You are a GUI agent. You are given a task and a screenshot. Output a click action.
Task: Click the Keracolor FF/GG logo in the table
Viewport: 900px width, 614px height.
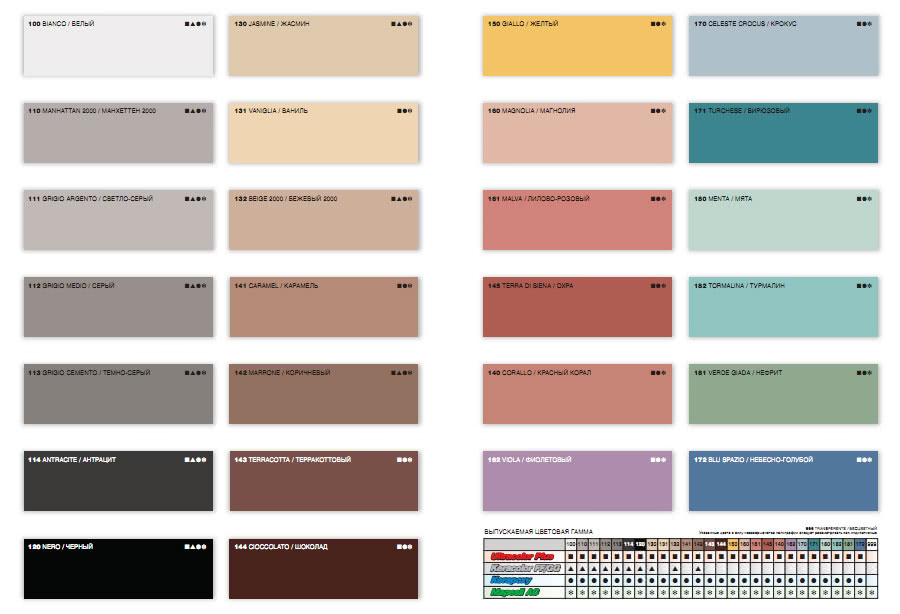pos(524,567)
